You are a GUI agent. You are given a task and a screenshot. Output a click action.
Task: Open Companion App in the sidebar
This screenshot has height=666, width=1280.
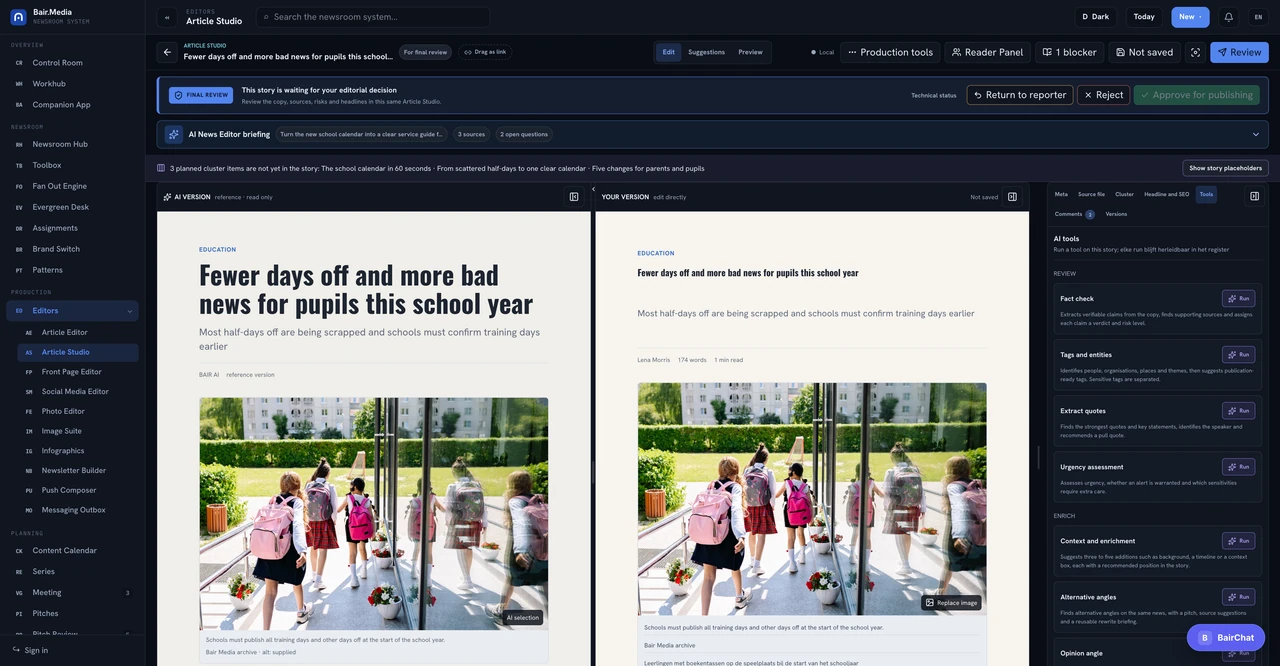pos(70,105)
